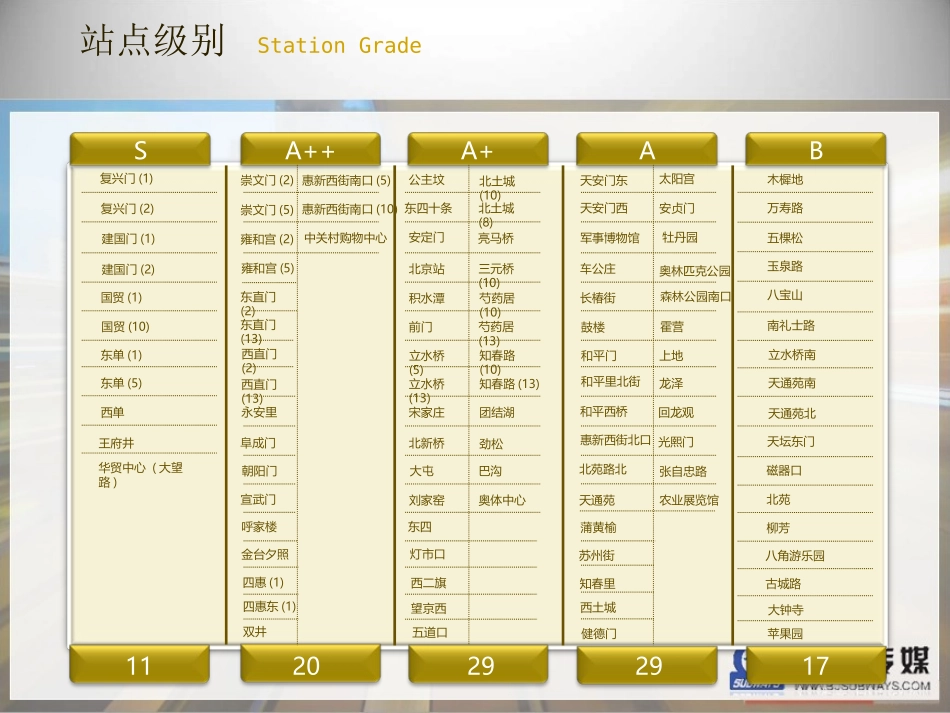Click 王府井 station entry
This screenshot has height=713, width=950.
tap(116, 443)
